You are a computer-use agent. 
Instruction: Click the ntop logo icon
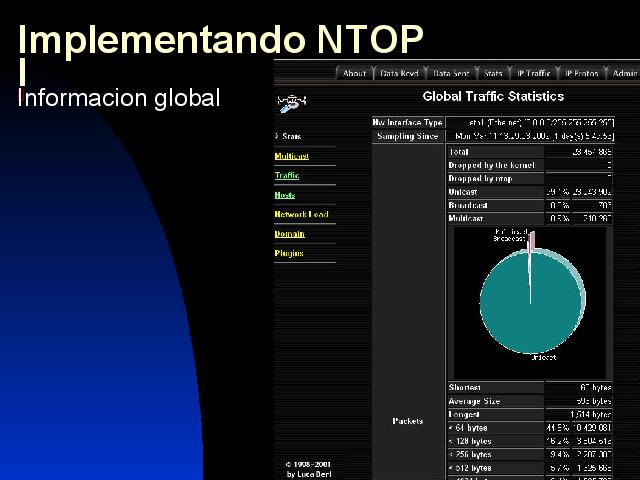(x=292, y=101)
